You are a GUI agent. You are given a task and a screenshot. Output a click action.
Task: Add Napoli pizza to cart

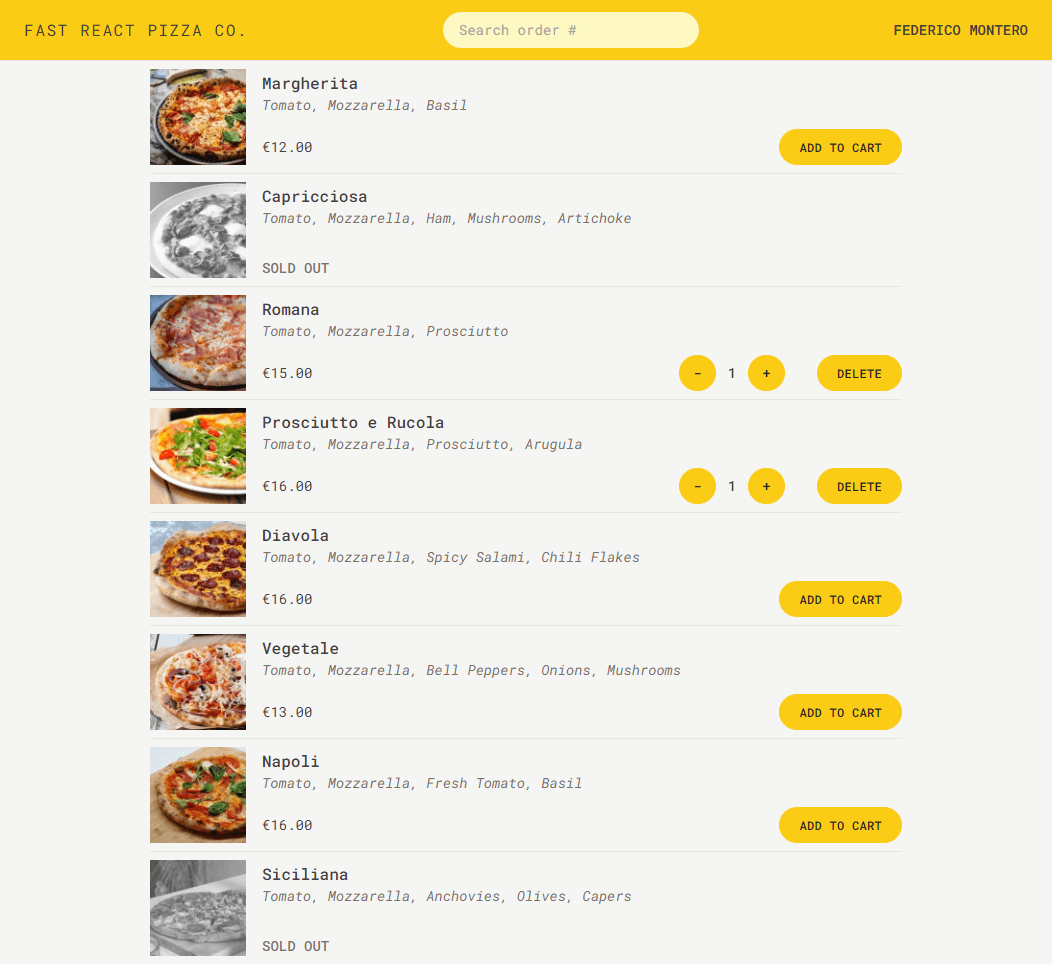point(840,825)
